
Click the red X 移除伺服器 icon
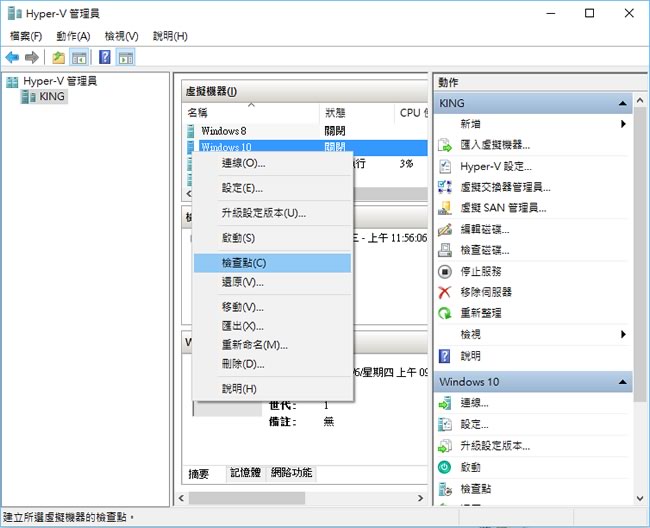pos(445,292)
